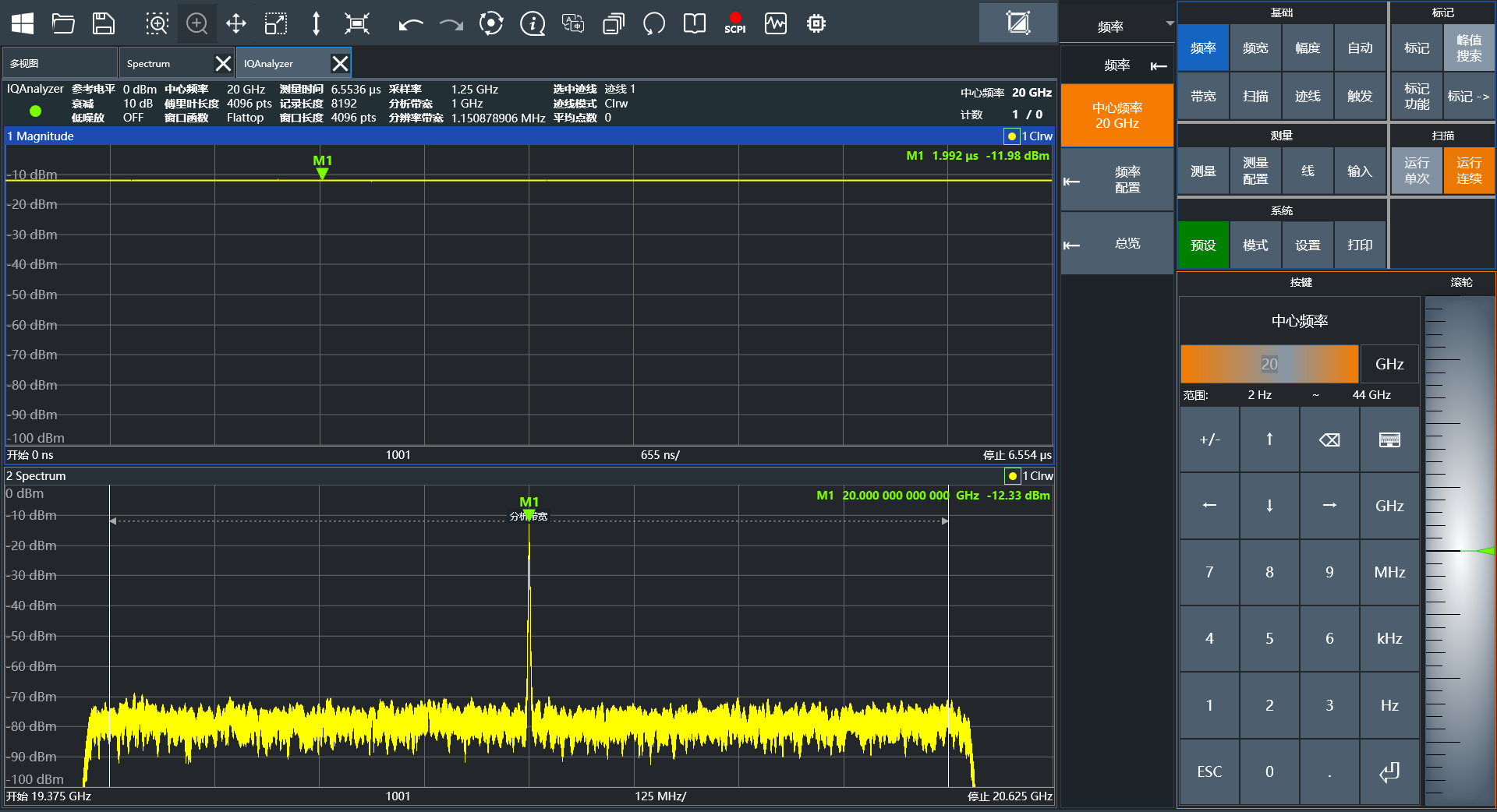The width and height of the screenshot is (1497, 812).
Task: Click the circular preset rotate icon
Action: point(491,23)
